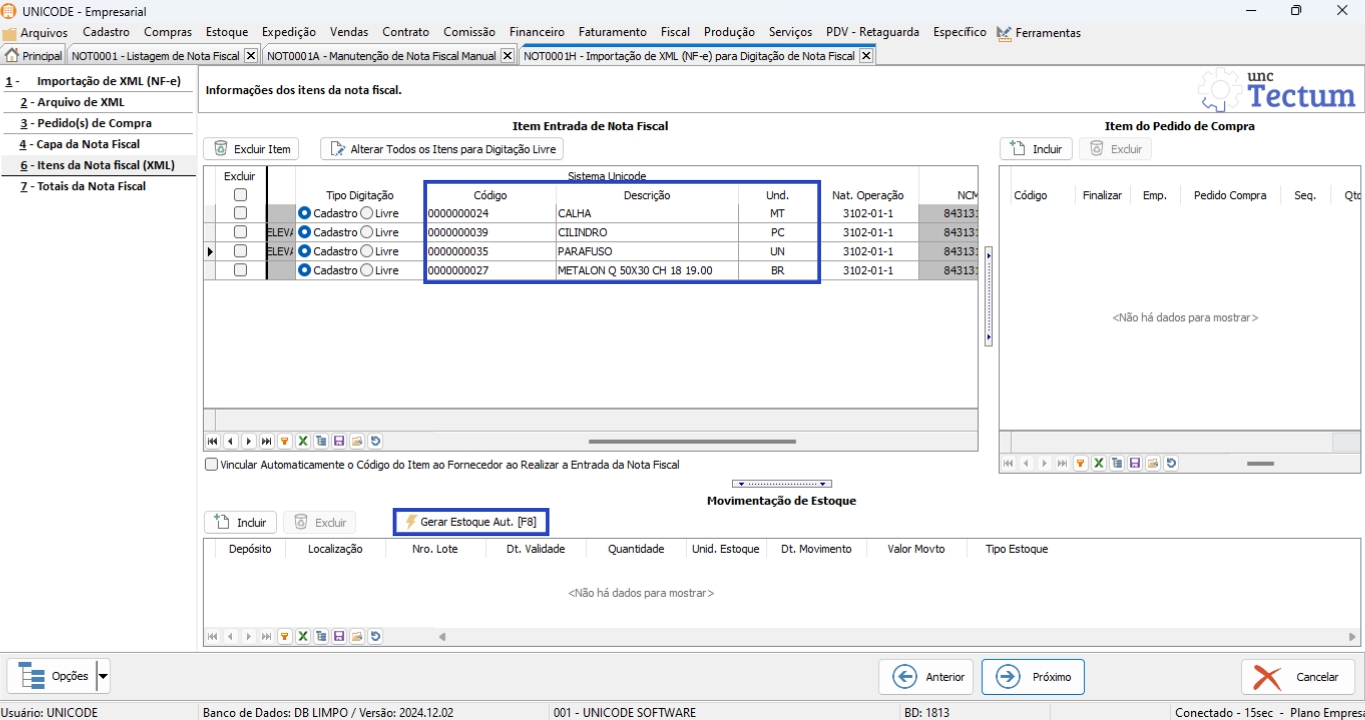Select Livre radio for the PARAFUSO row
Image resolution: width=1365 pixels, height=720 pixels.
pyautogui.click(x=367, y=251)
